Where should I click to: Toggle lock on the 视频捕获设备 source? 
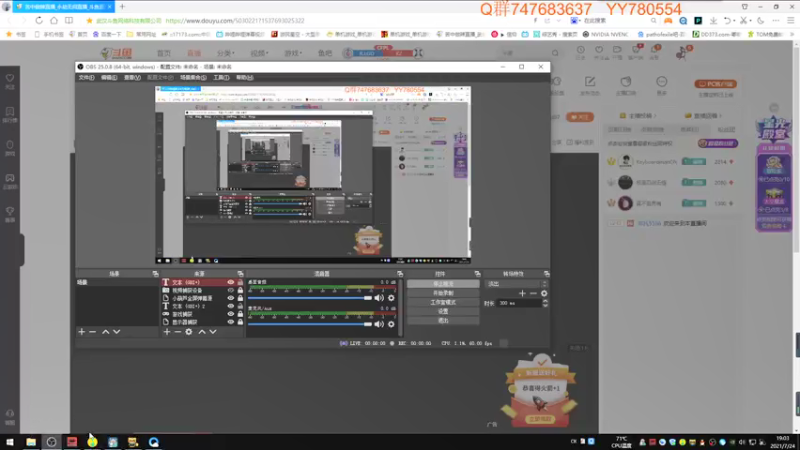(240, 290)
